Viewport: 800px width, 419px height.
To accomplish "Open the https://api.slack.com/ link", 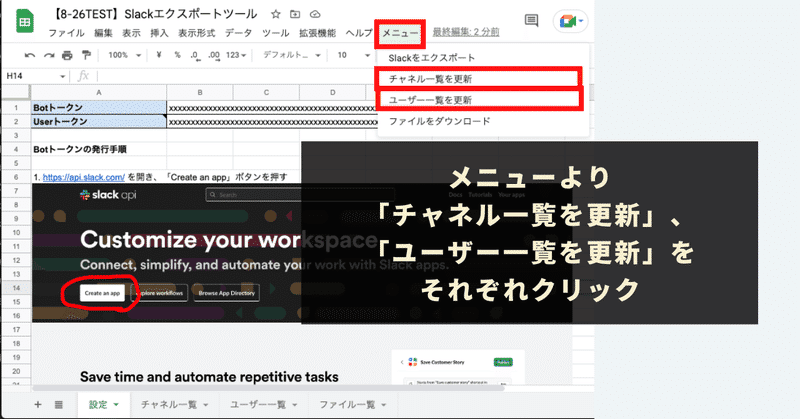I will [84, 177].
